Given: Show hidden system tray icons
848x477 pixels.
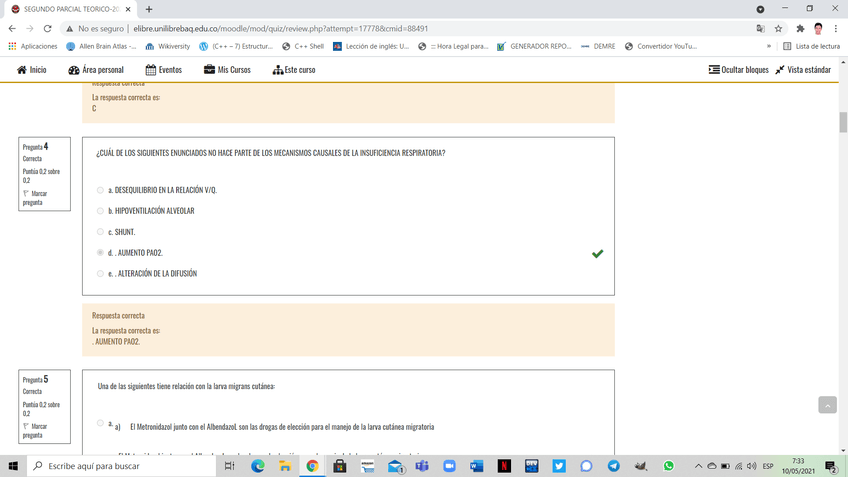Looking at the screenshot, I should click(x=698, y=466).
